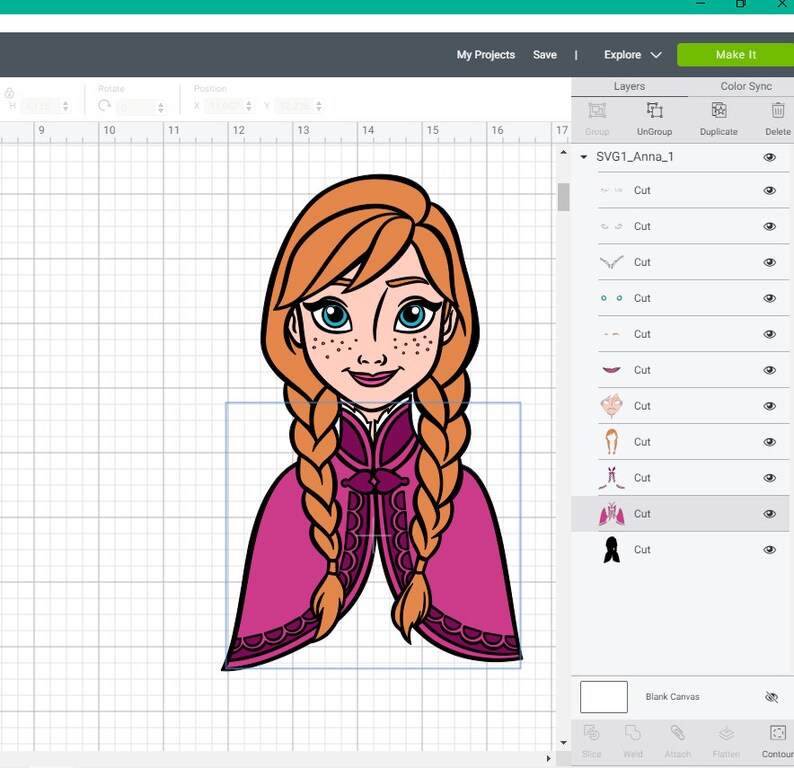This screenshot has width=794, height=768.
Task: Hide the selected pink cape layer
Action: (769, 514)
